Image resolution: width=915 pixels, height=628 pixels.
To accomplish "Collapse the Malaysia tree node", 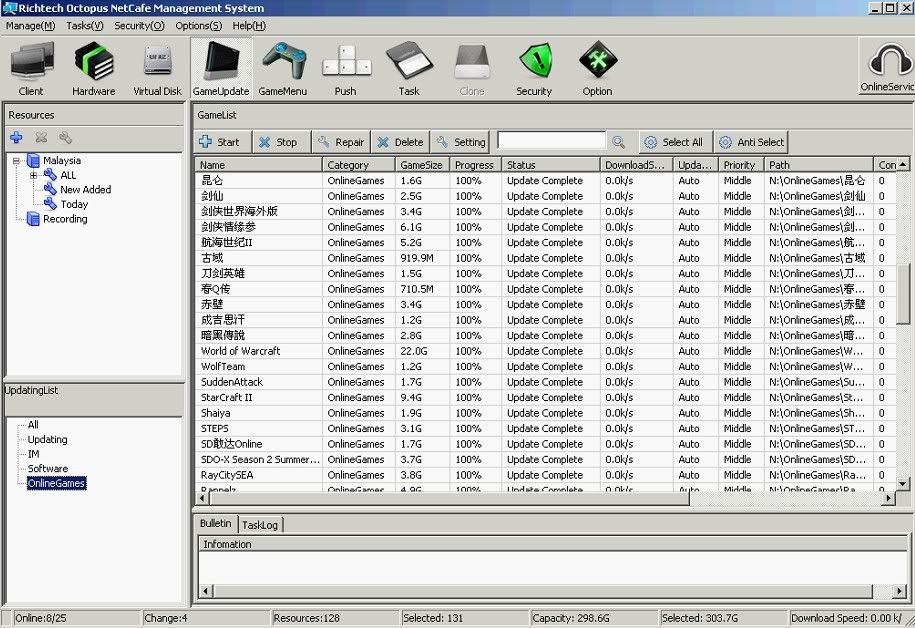I will click(17, 161).
